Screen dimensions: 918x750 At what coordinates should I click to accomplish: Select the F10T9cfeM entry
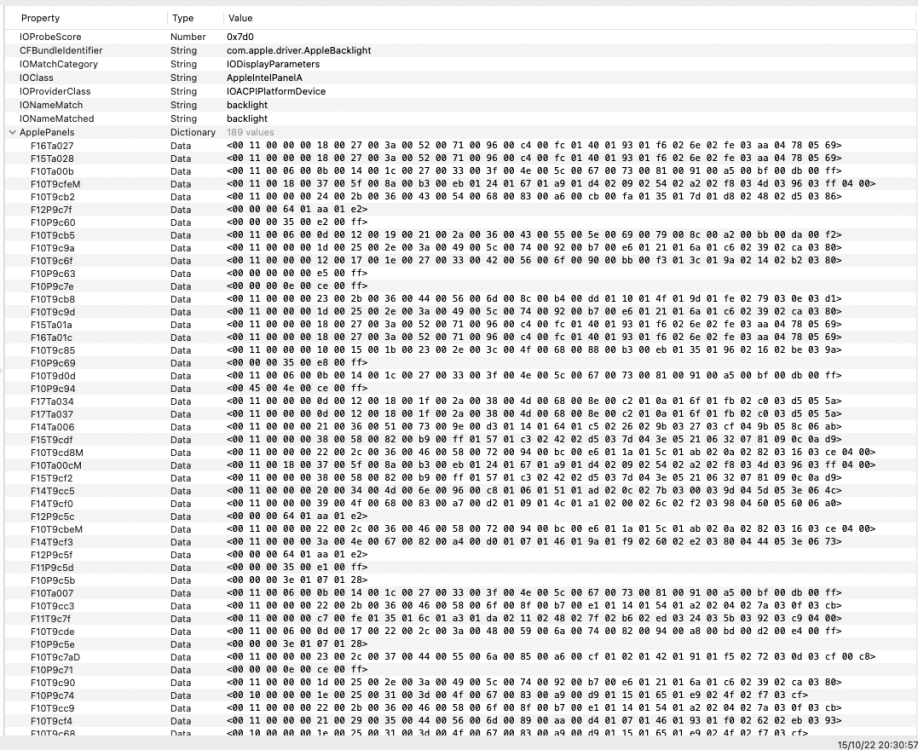pyautogui.click(x=55, y=184)
